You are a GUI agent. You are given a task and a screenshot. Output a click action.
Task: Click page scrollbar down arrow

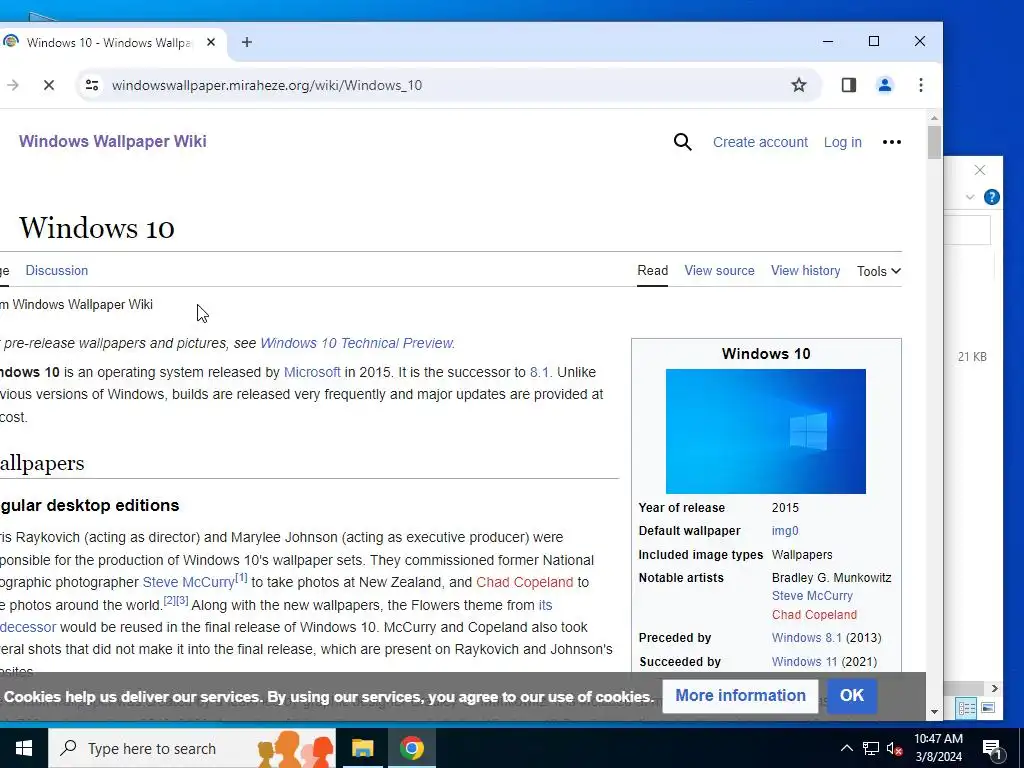point(934,712)
